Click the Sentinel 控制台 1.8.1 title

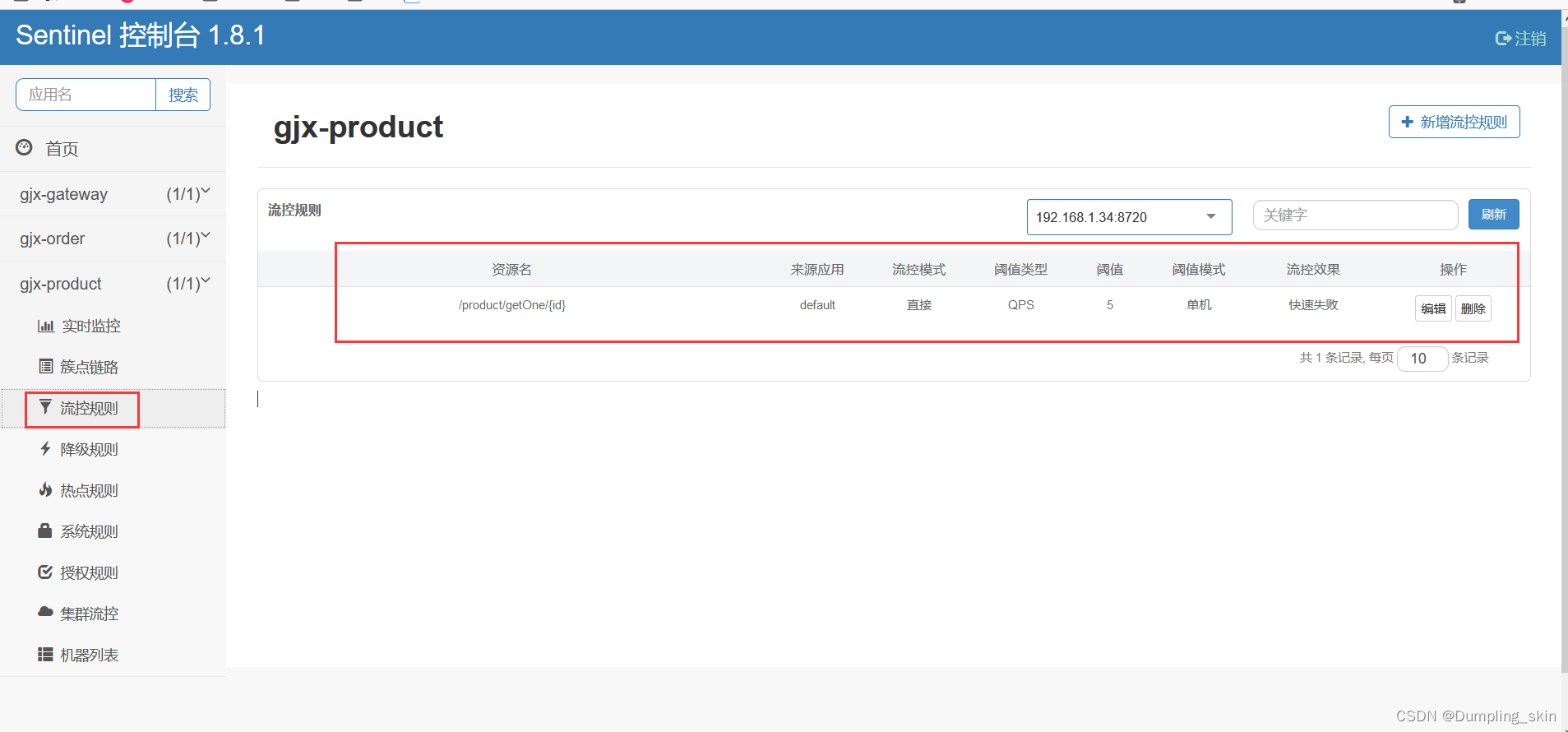[141, 35]
